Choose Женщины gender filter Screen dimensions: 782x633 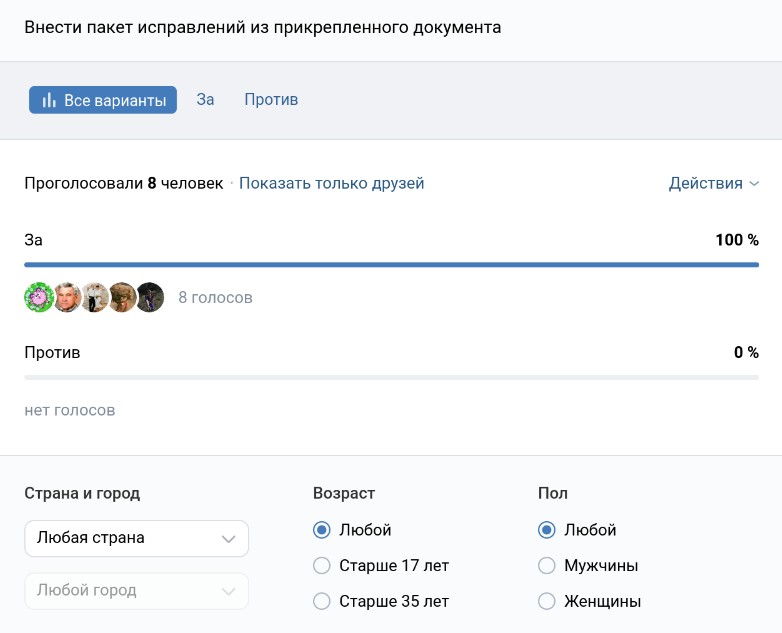pyautogui.click(x=547, y=602)
